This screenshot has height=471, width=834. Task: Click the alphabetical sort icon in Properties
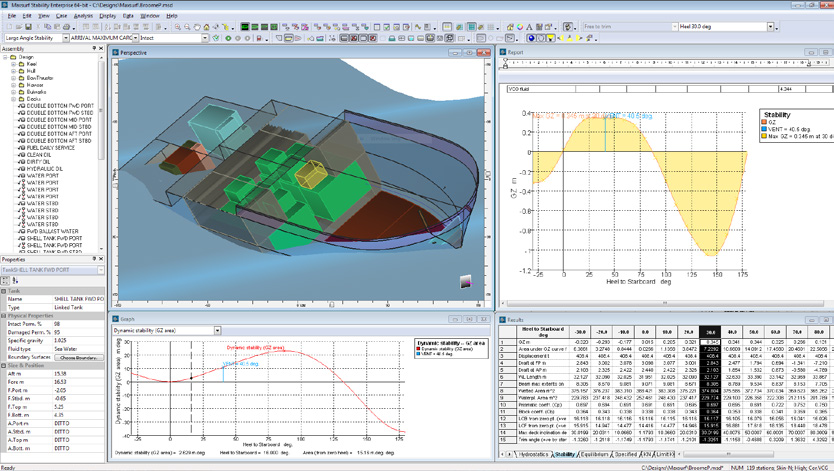(x=15, y=280)
